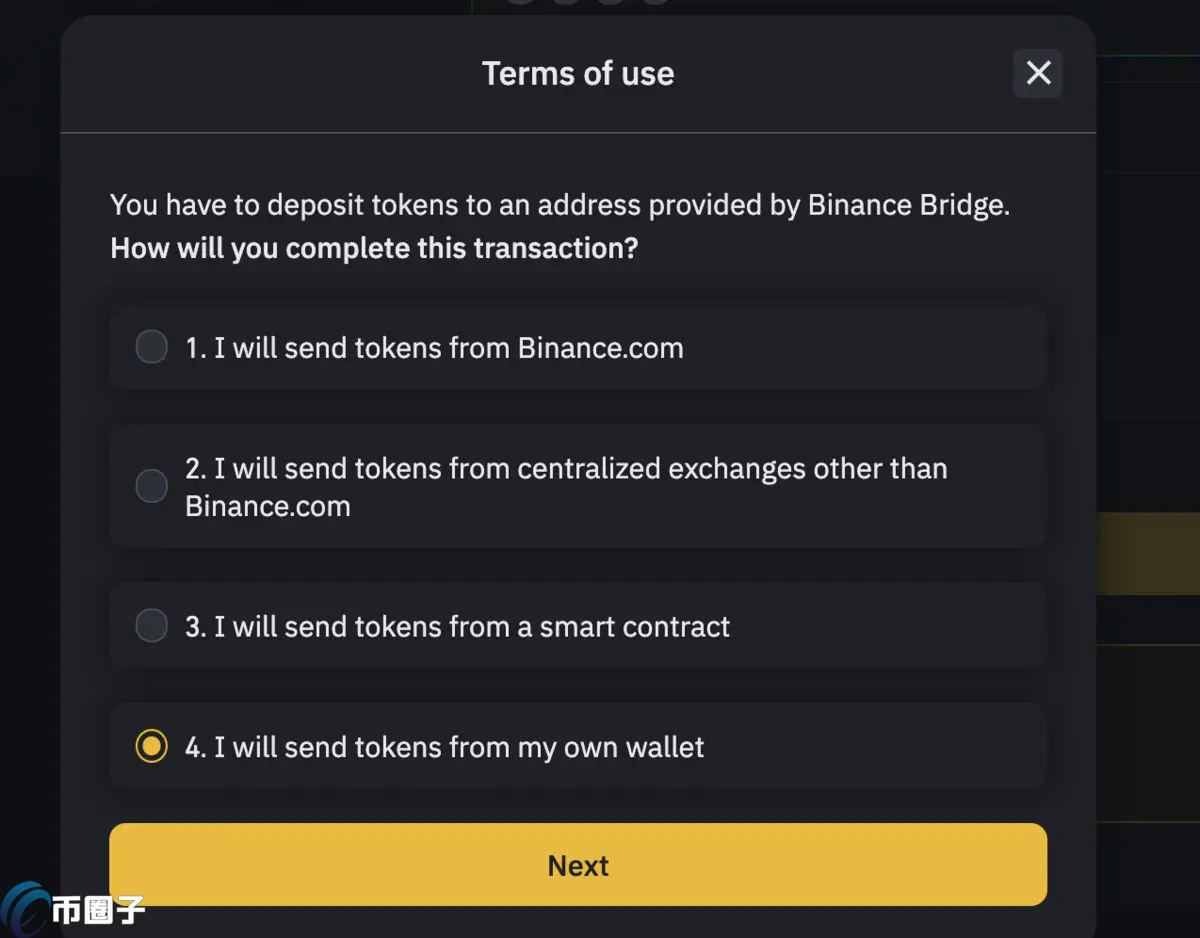This screenshot has height=938, width=1200.
Task: Click the yellow bar behind the dialog's right edge
Action: pos(1148,553)
